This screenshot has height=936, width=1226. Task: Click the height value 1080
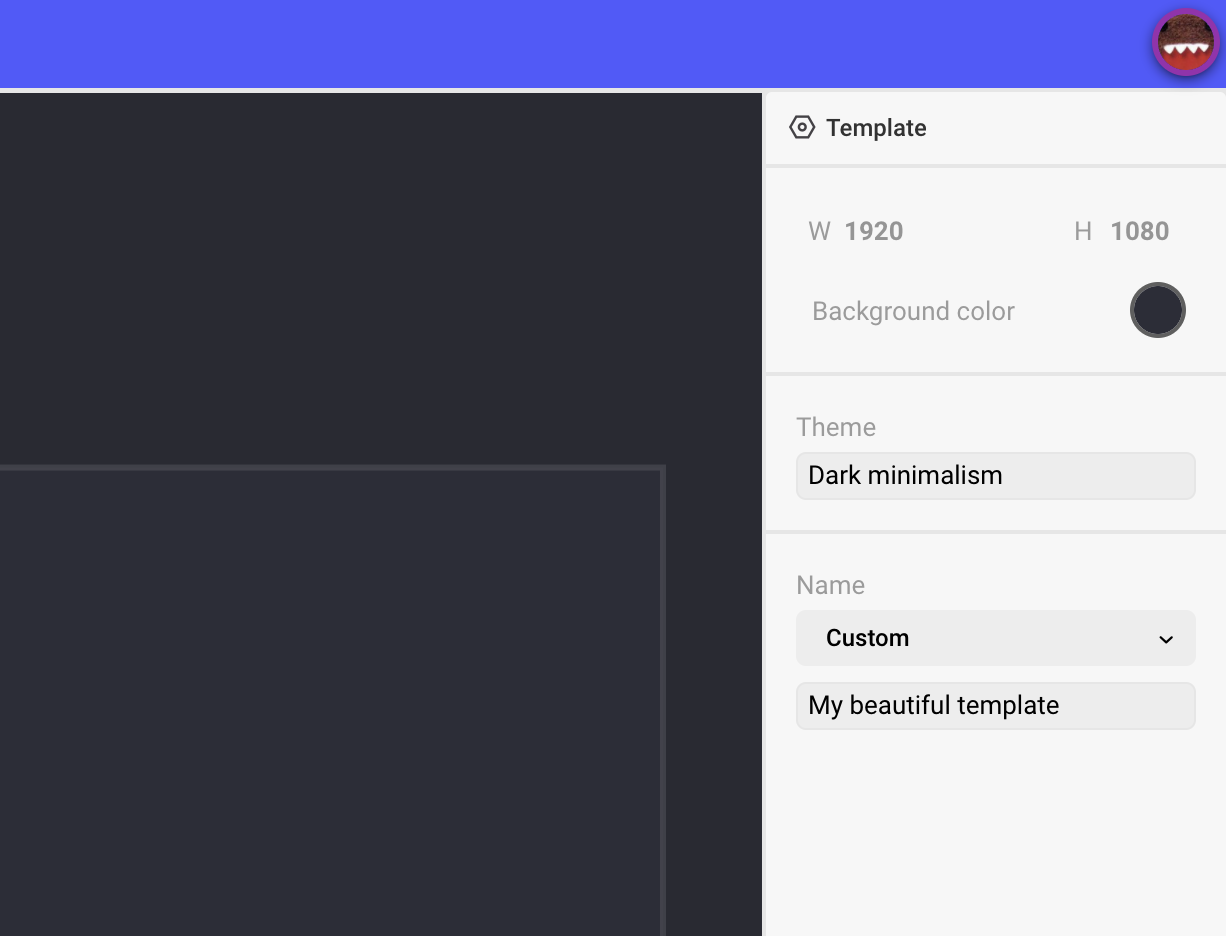pyautogui.click(x=1139, y=231)
